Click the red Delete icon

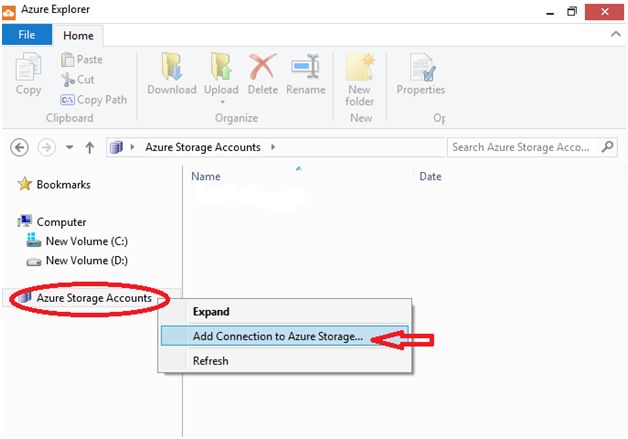click(x=262, y=66)
